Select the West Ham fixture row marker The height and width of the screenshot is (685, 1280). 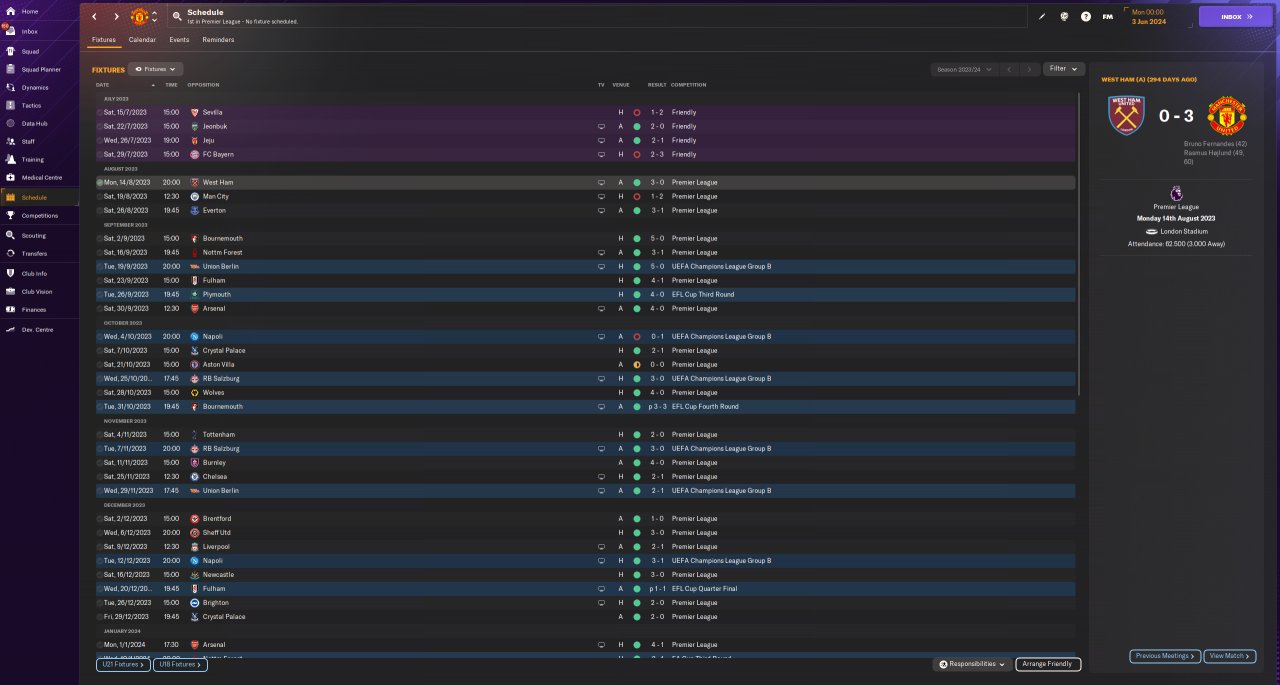100,183
